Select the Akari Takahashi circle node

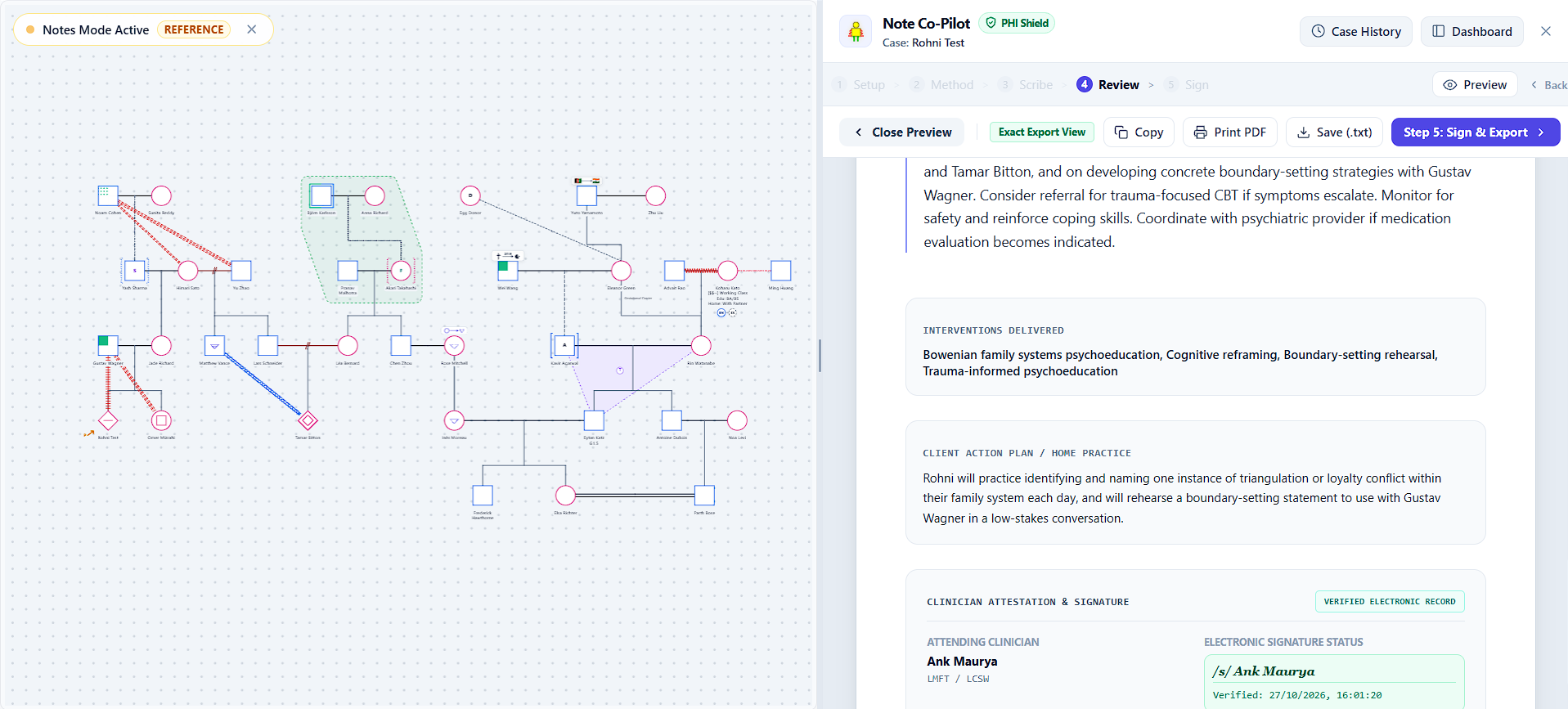(401, 271)
